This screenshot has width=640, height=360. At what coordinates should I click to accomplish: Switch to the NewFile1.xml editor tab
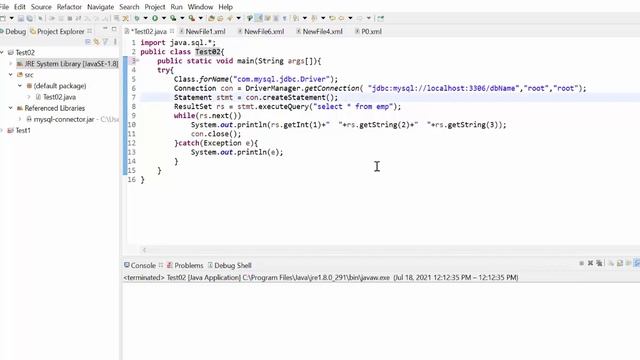[x=202, y=31]
